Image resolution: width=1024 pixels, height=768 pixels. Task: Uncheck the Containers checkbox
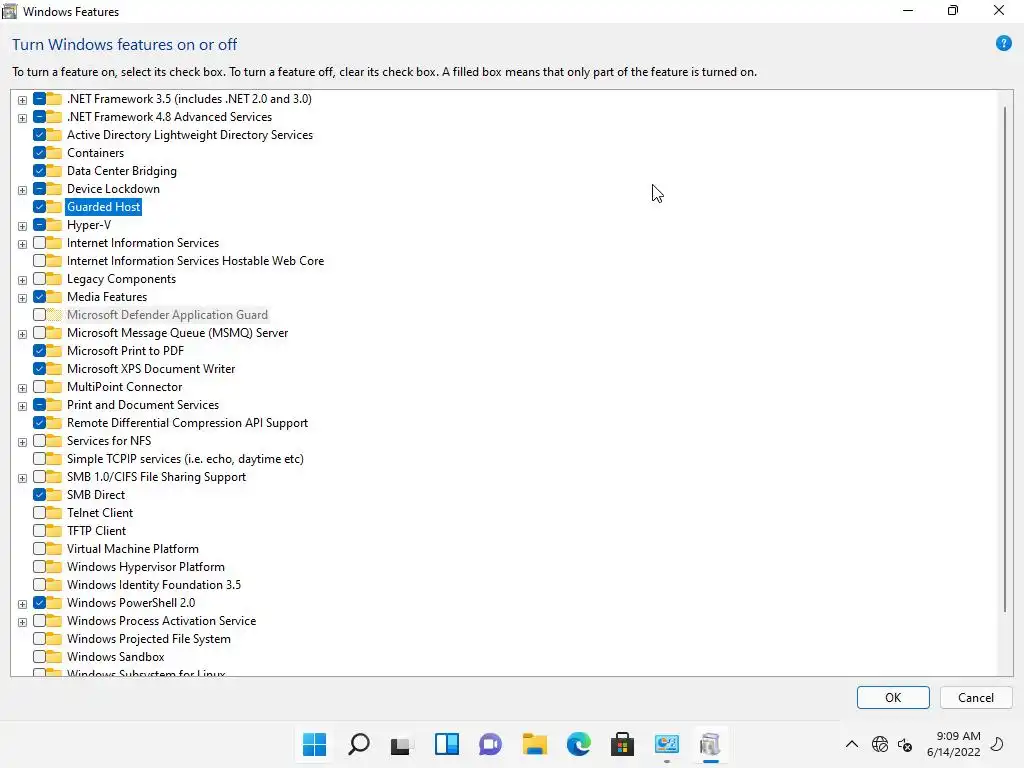coord(39,153)
